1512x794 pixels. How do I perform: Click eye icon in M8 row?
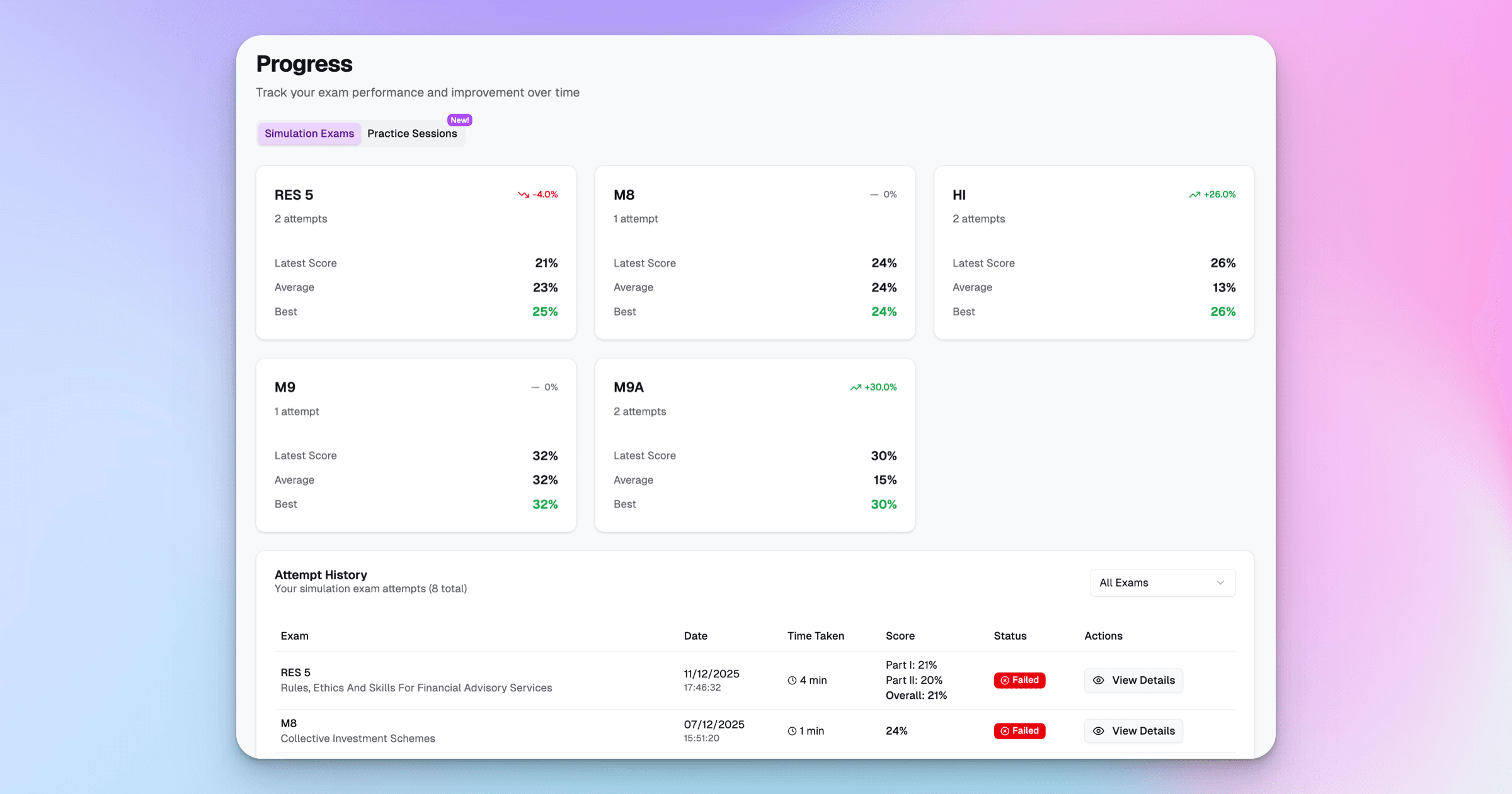click(x=1098, y=731)
